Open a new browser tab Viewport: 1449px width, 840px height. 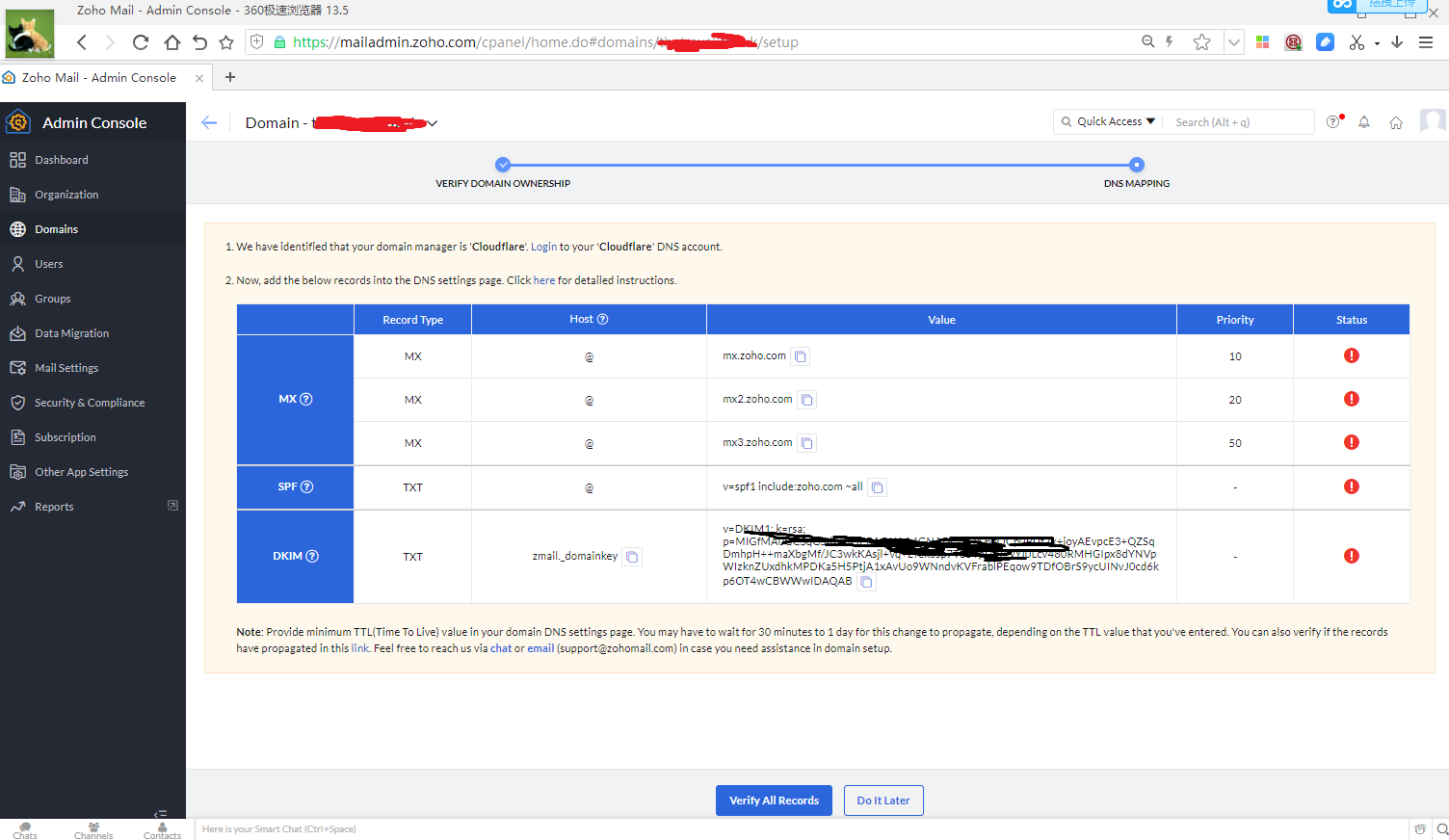pos(230,77)
